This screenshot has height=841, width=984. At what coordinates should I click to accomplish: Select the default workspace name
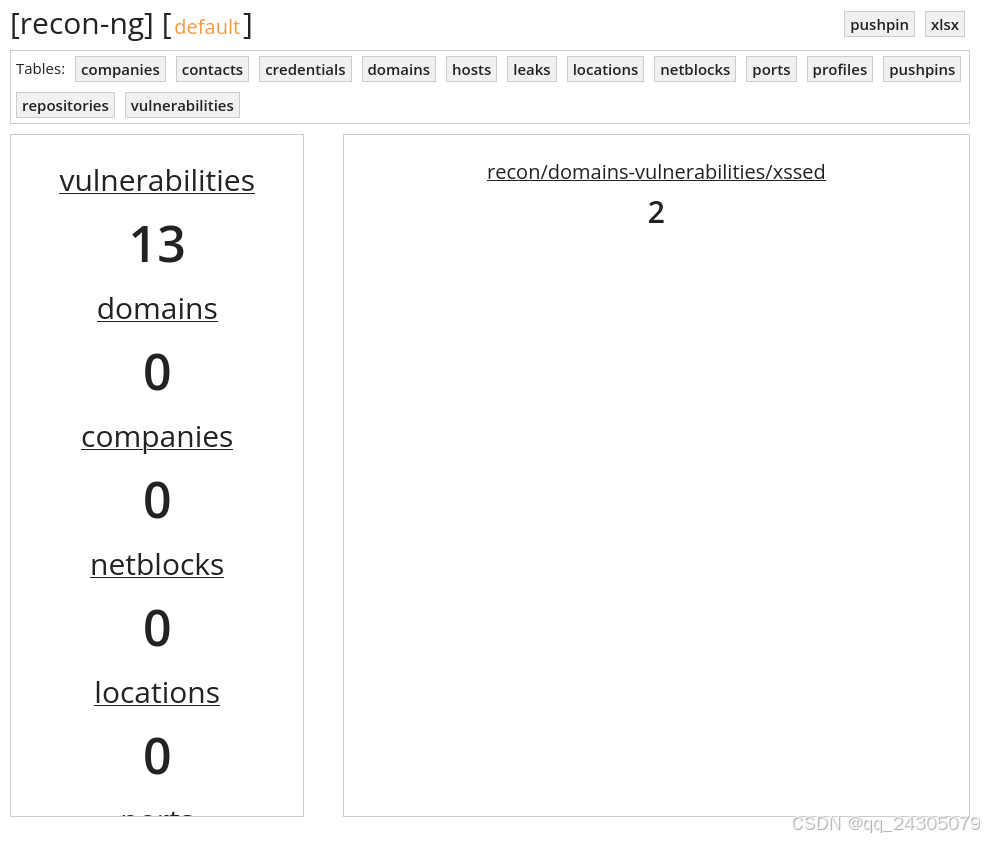[207, 27]
